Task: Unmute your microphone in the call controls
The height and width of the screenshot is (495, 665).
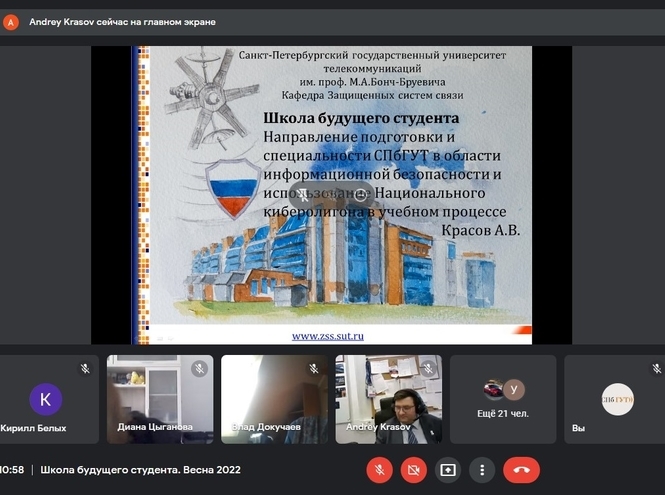Action: coord(380,470)
